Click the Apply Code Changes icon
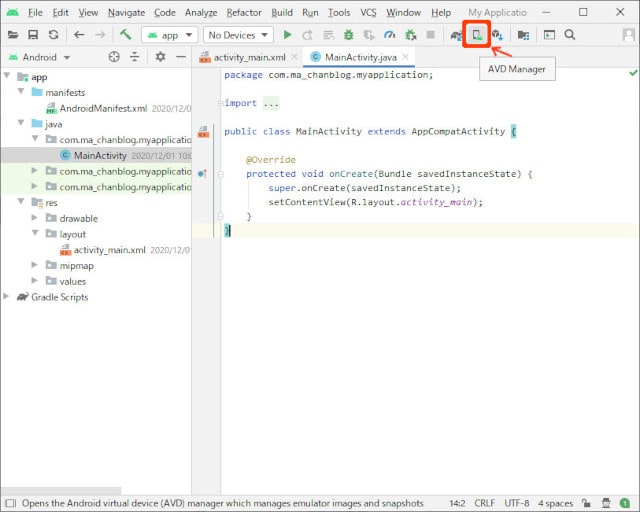The image size is (640, 512). point(328,36)
